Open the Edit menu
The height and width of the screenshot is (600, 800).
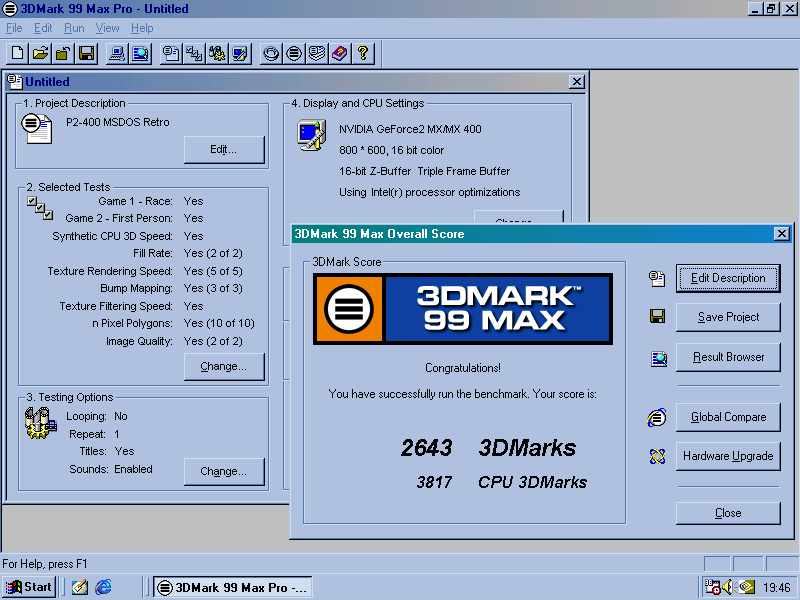tap(43, 28)
